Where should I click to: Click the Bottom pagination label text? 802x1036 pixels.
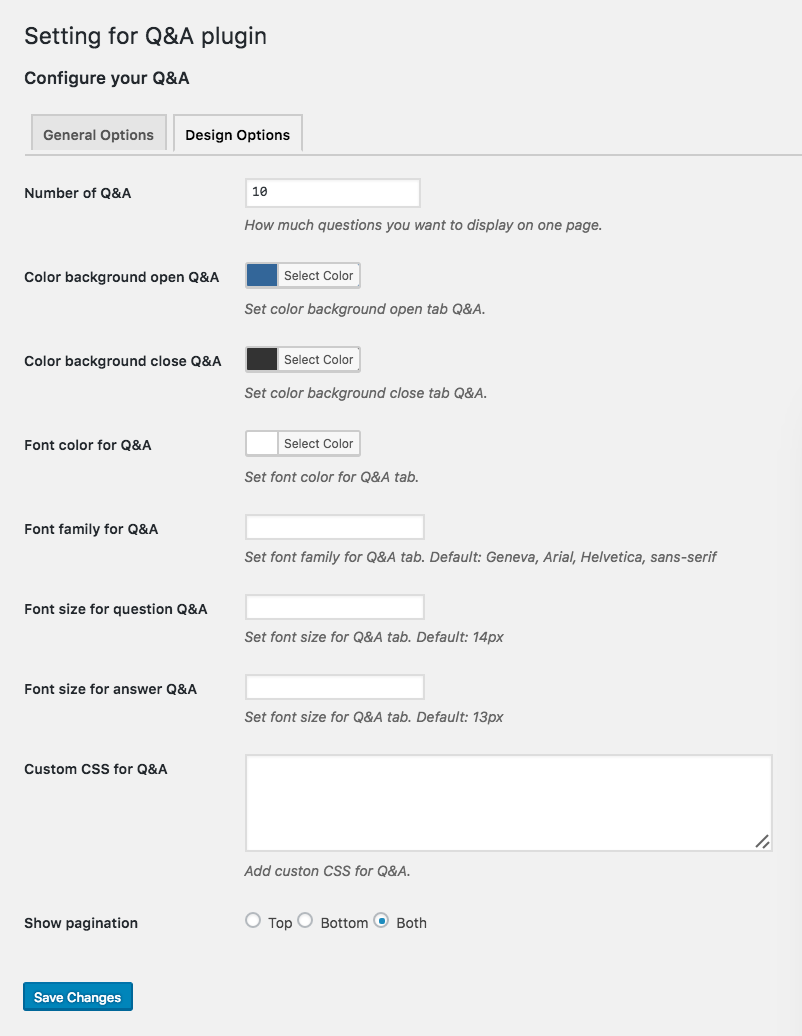(x=344, y=923)
